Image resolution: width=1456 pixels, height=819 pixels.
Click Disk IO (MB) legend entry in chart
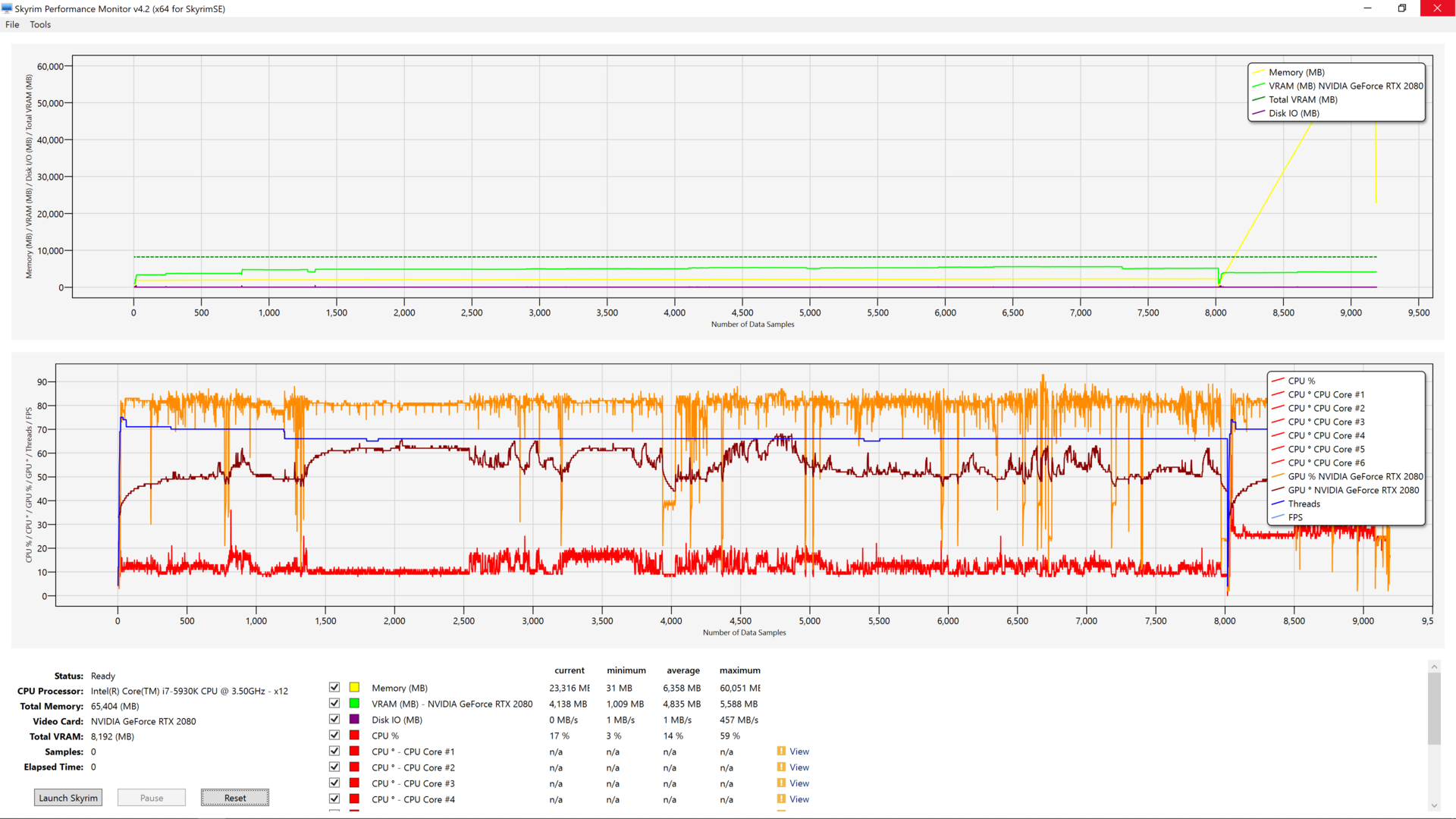[x=1294, y=113]
